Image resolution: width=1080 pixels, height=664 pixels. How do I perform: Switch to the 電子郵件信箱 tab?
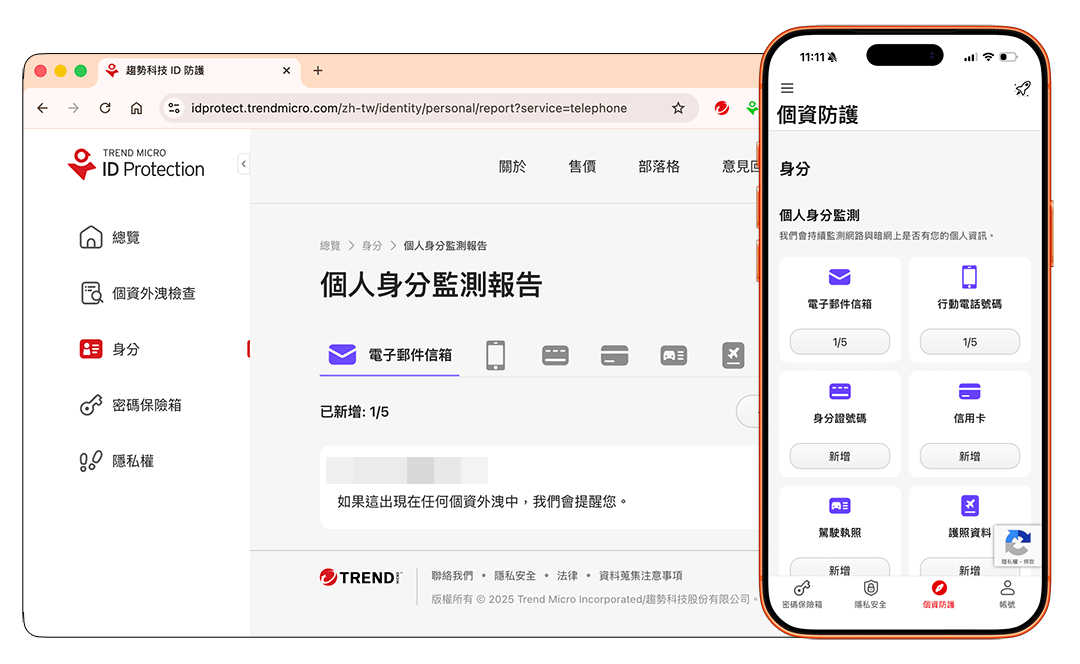pos(389,355)
